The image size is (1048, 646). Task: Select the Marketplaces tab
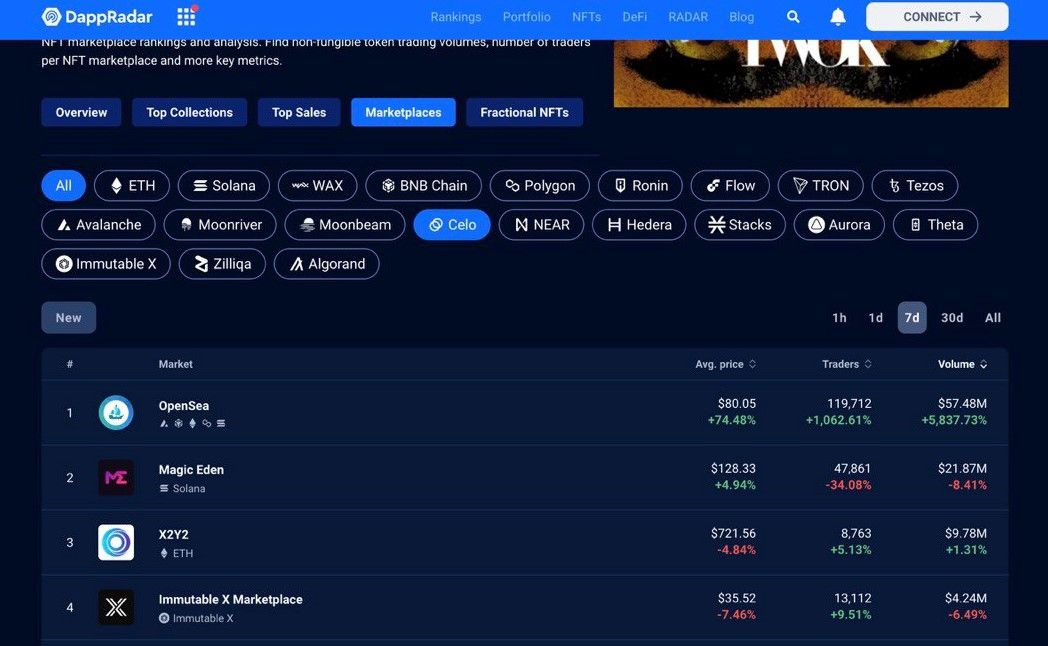click(x=403, y=112)
